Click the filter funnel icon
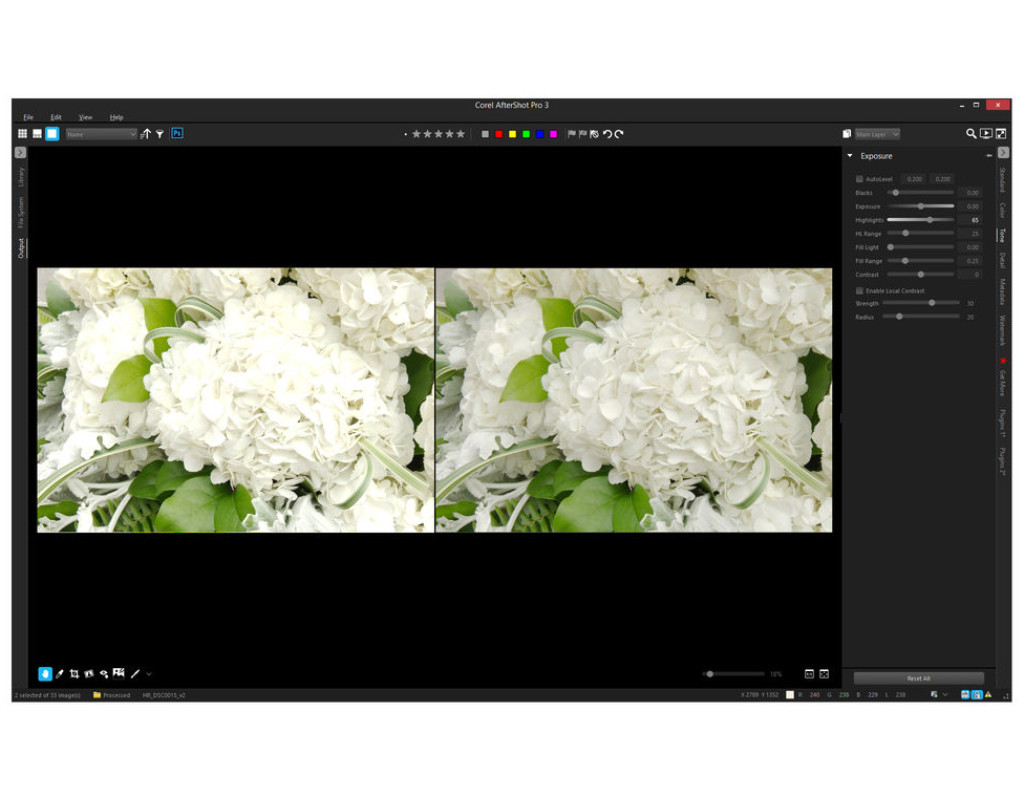Image resolution: width=1024 pixels, height=800 pixels. coord(160,134)
